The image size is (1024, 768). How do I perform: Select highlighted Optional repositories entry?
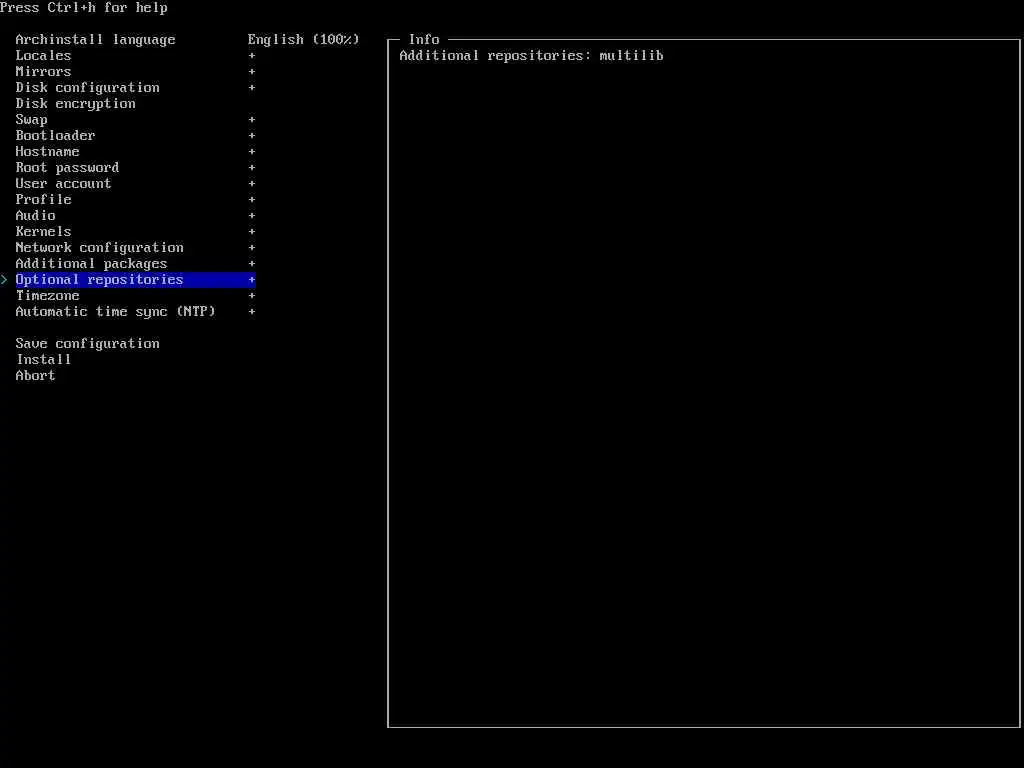[135, 280]
